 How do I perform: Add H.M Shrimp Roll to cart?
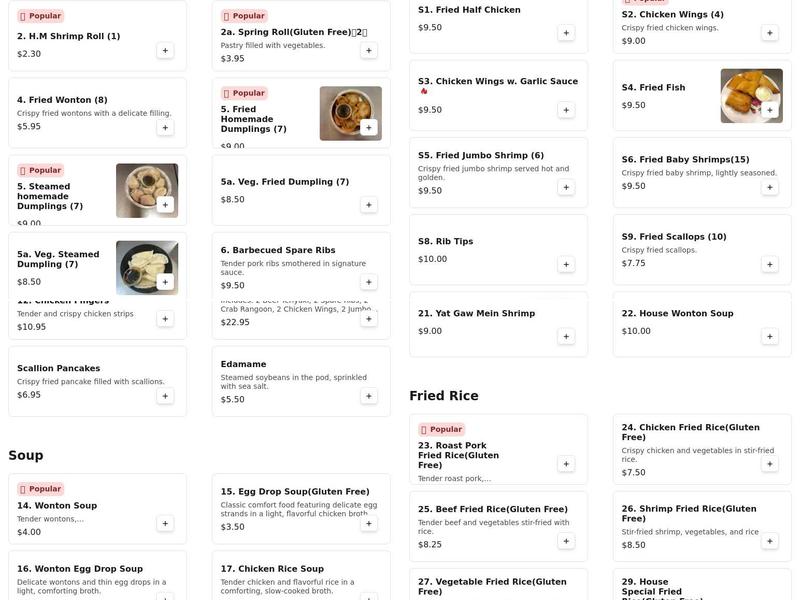[x=165, y=51]
